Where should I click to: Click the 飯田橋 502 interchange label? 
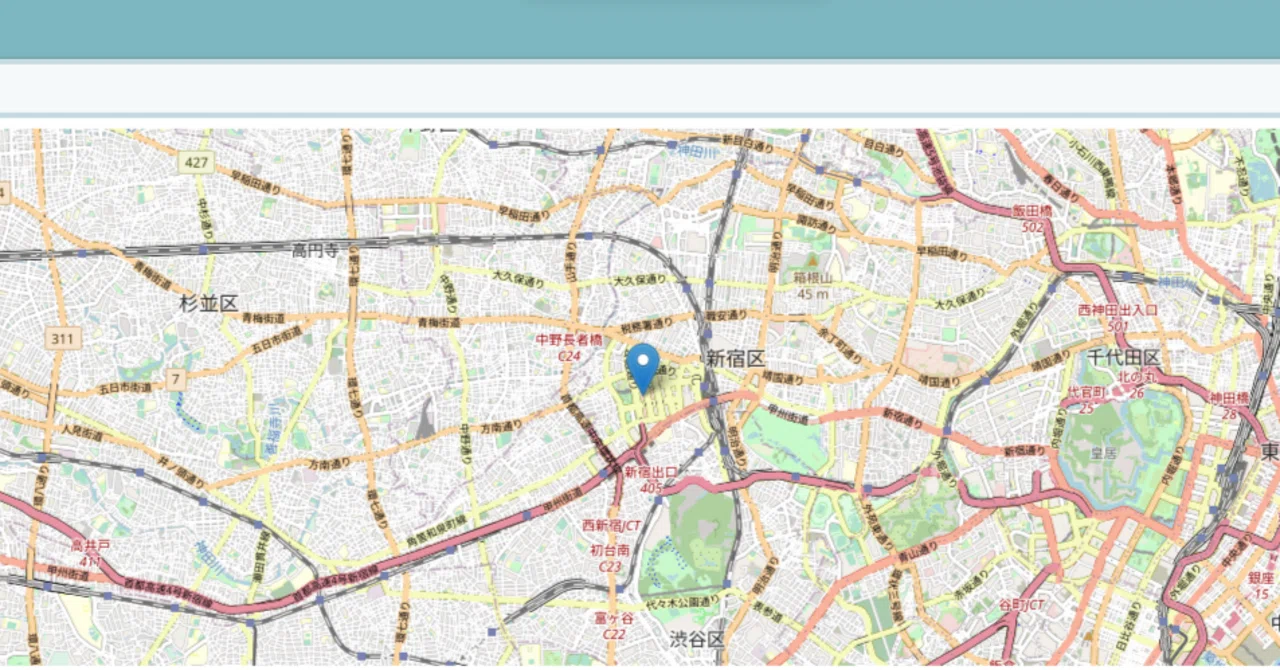1032,219
